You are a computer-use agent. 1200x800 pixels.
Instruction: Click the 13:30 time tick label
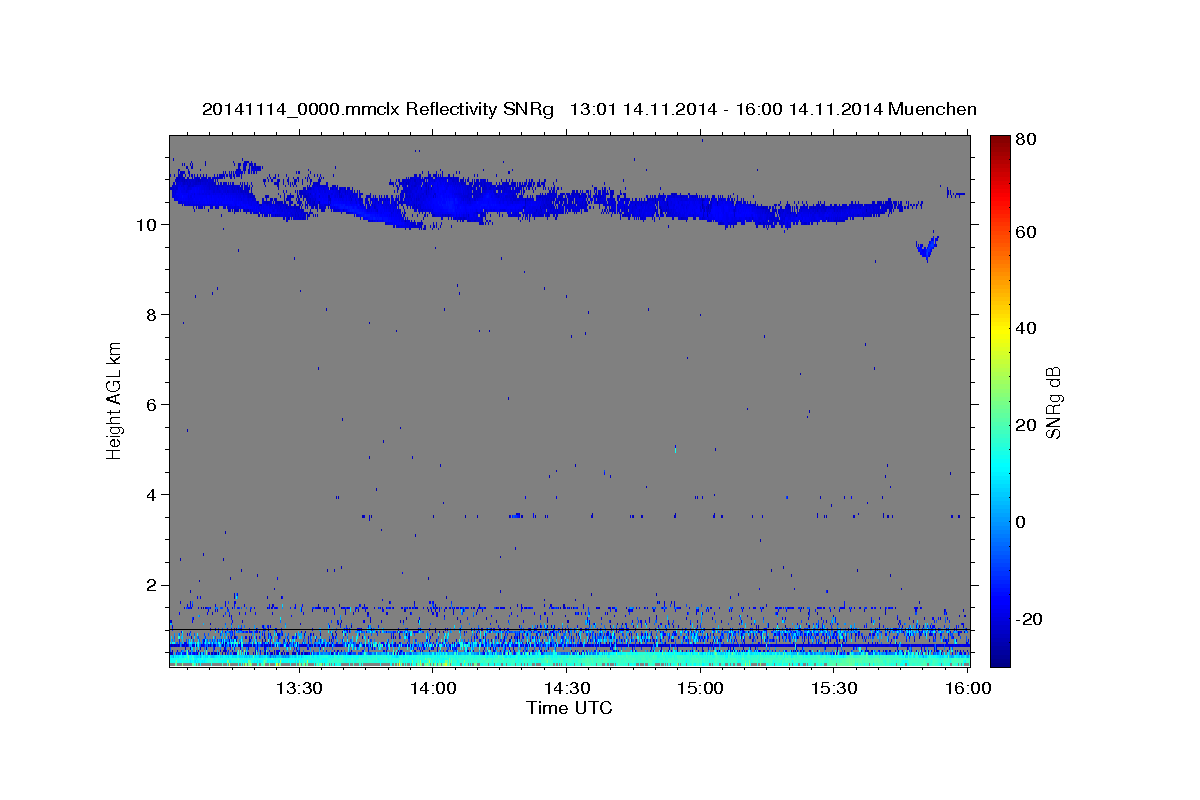pos(299,688)
